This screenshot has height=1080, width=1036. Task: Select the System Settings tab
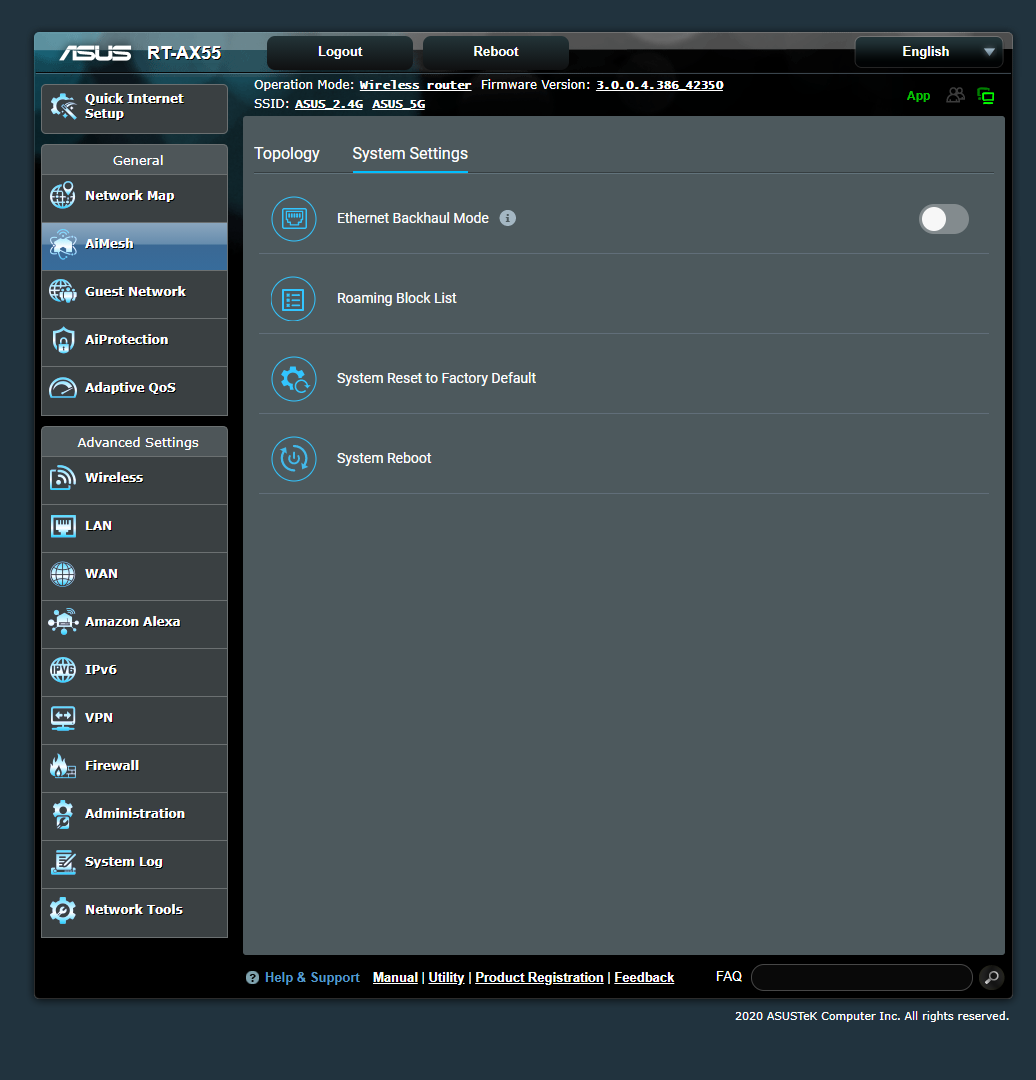410,154
